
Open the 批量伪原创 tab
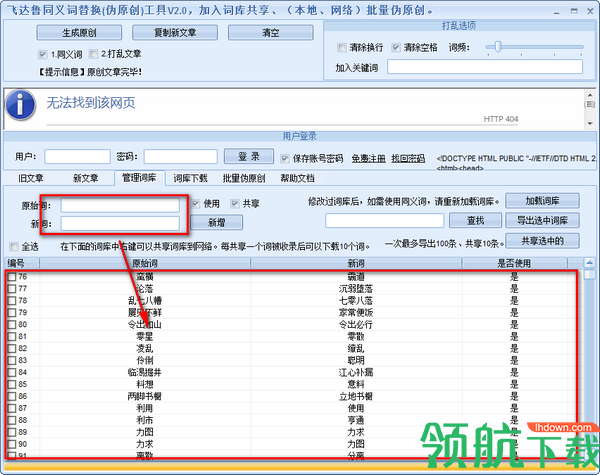pos(244,178)
